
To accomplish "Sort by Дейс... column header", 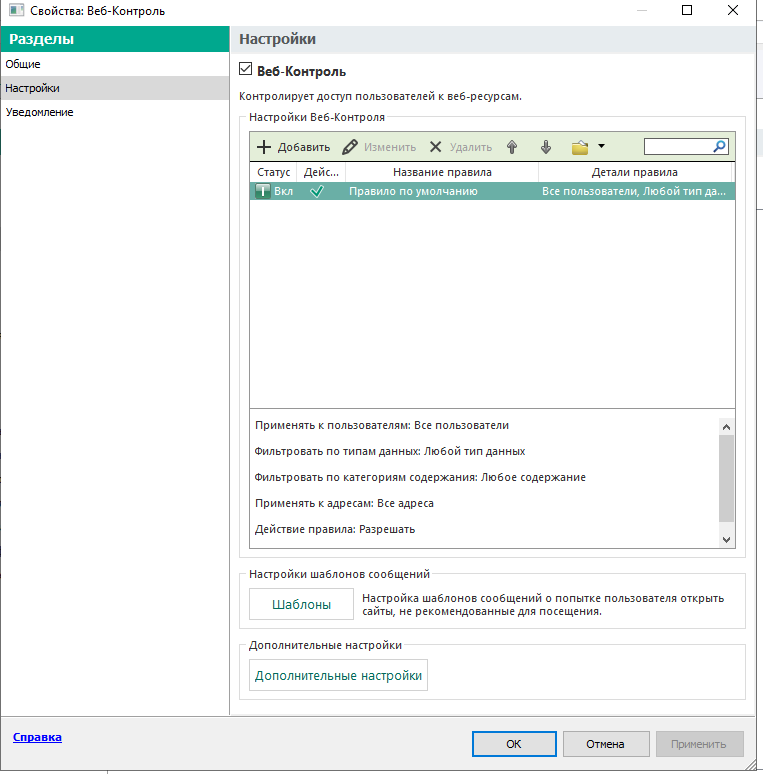I will pos(321,172).
